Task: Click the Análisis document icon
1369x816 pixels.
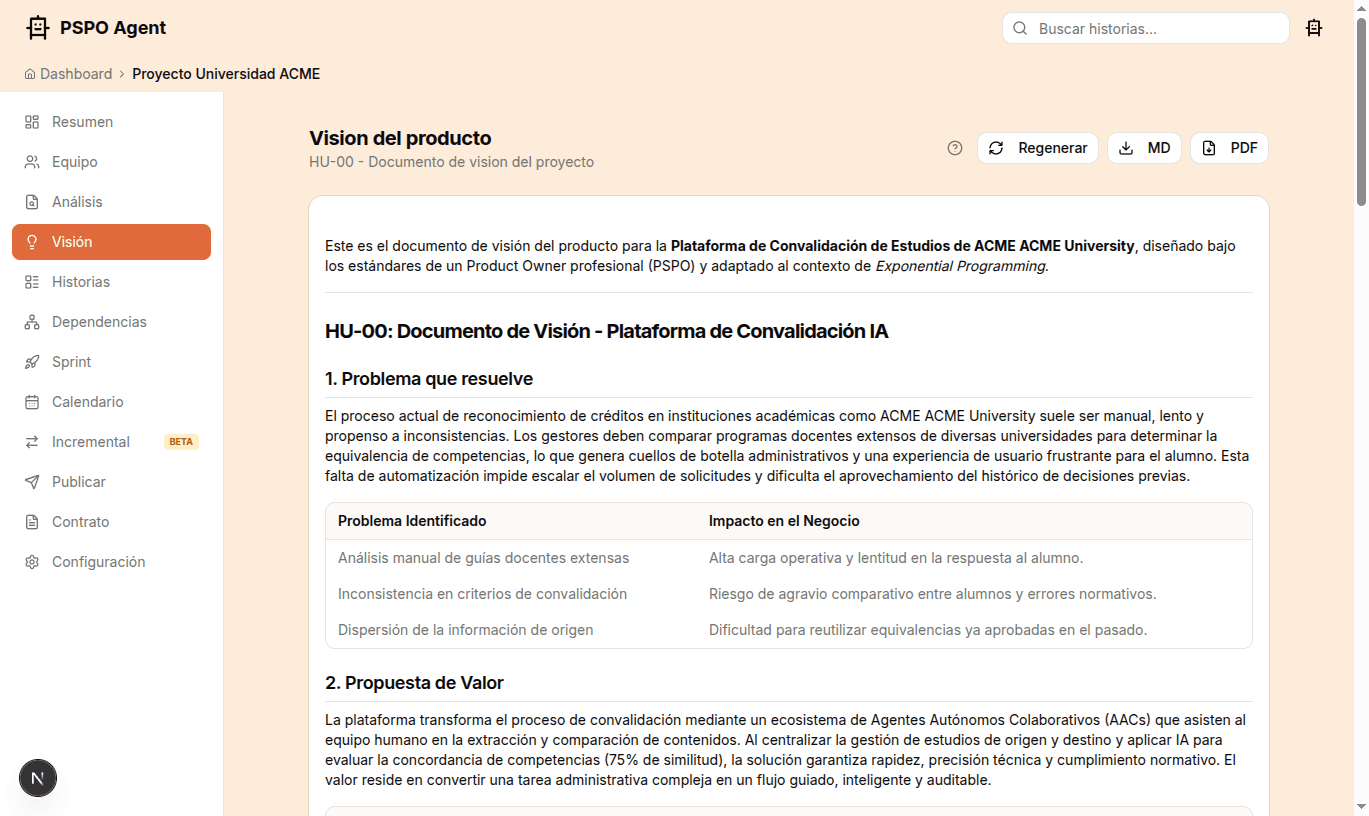Action: pyautogui.click(x=31, y=201)
